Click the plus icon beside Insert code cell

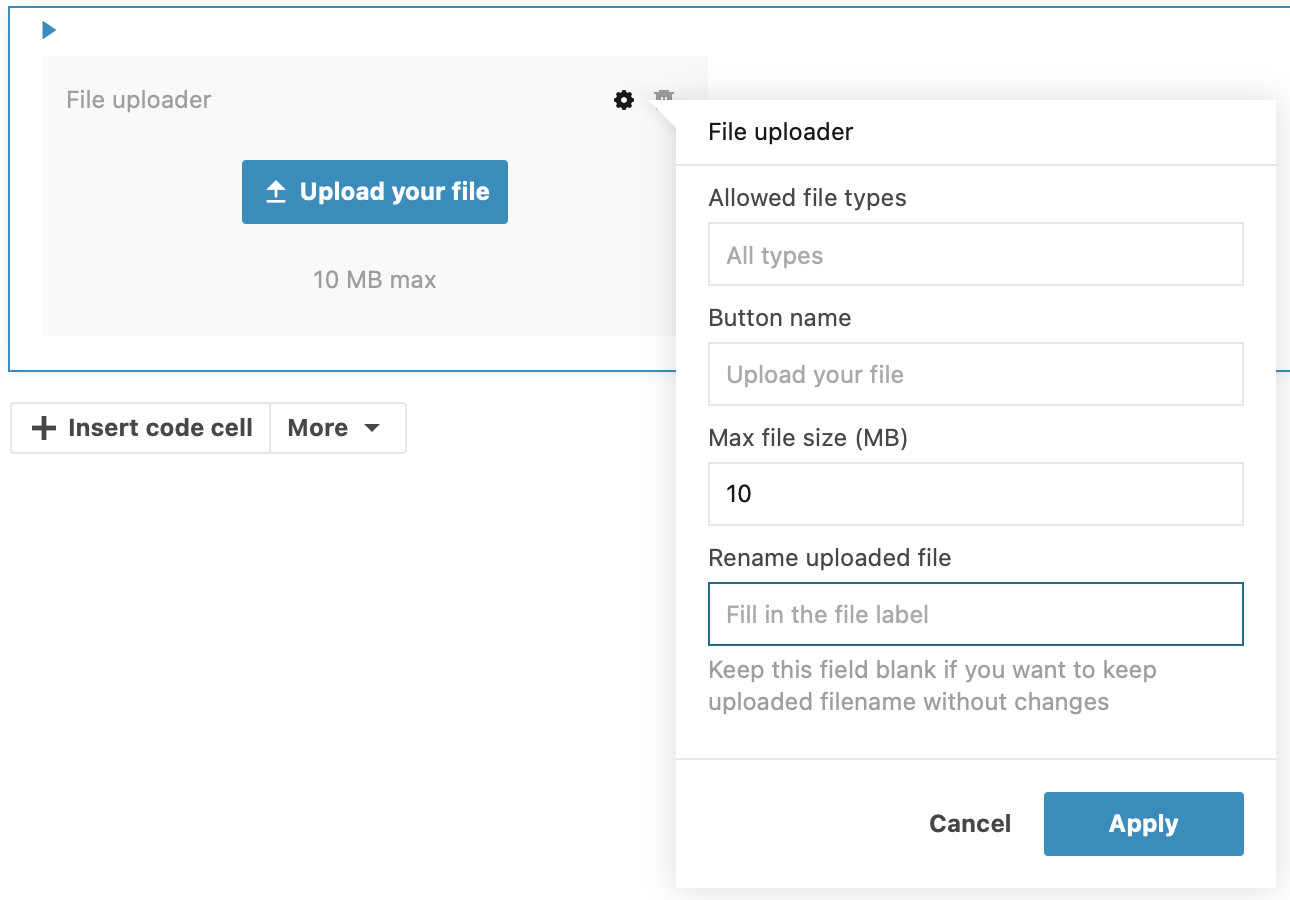[x=43, y=427]
